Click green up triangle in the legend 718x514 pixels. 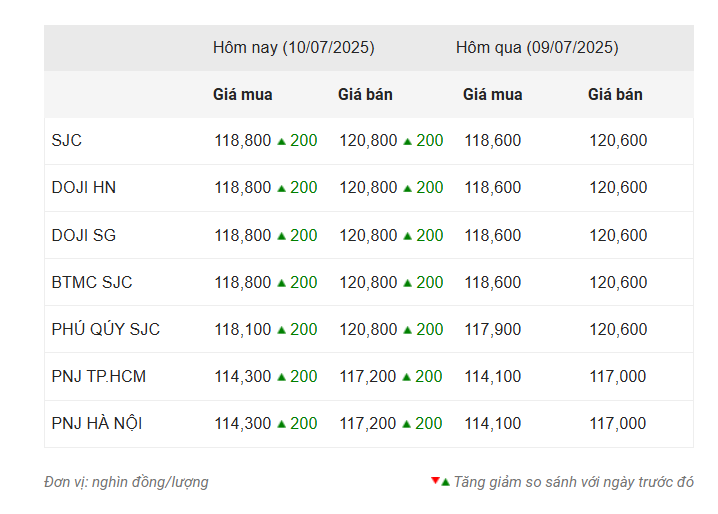[445, 482]
